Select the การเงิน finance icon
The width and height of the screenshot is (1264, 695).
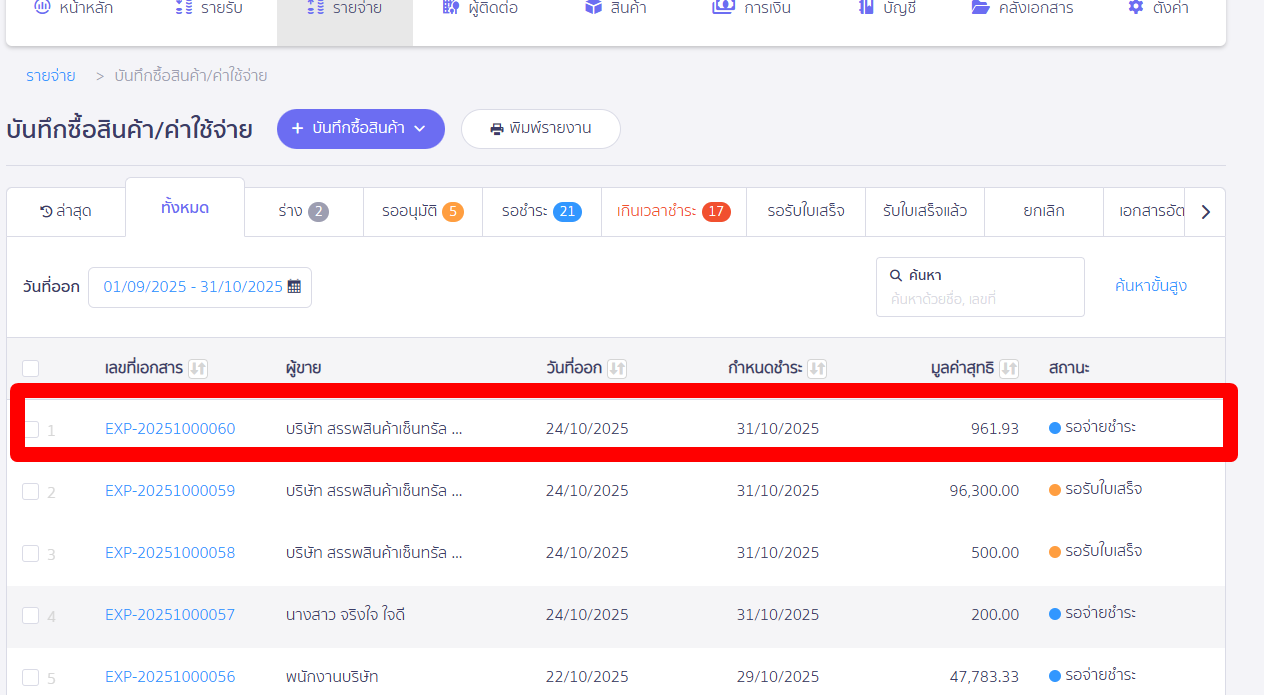tap(725, 7)
